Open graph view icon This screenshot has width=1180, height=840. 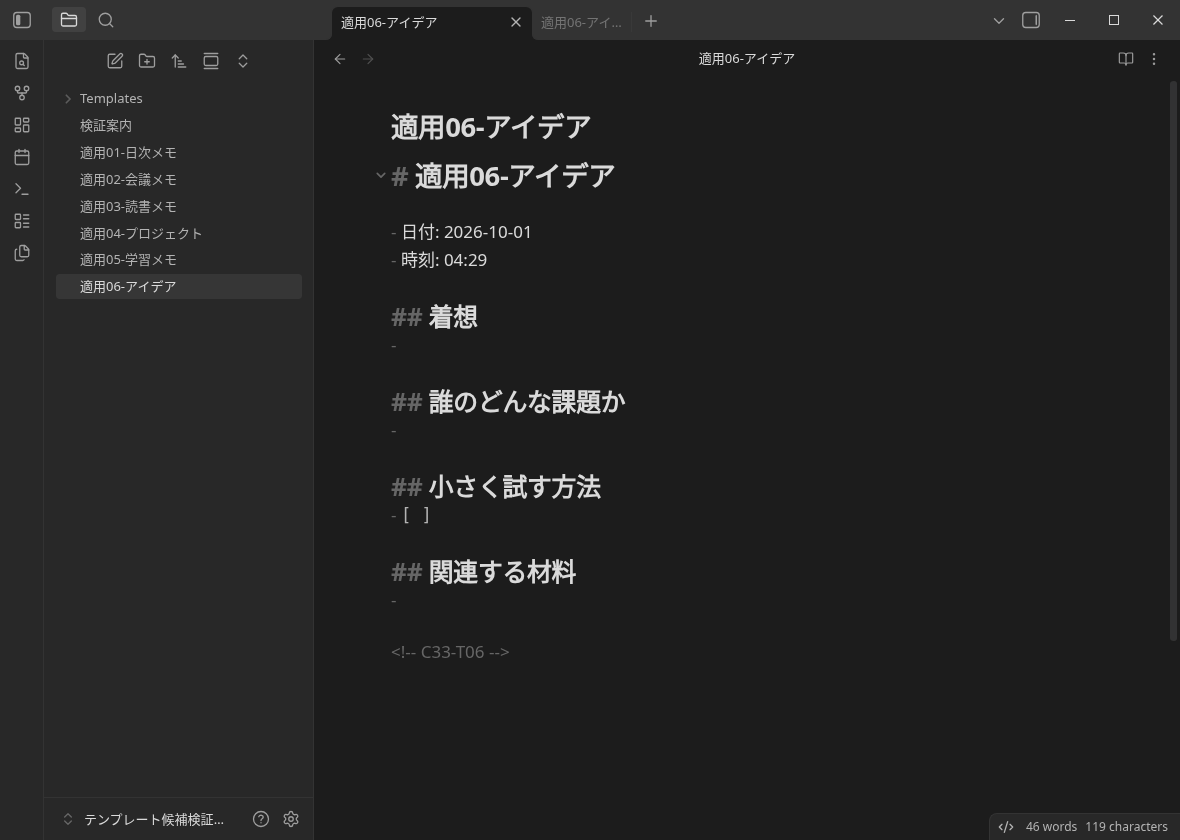[x=22, y=93]
